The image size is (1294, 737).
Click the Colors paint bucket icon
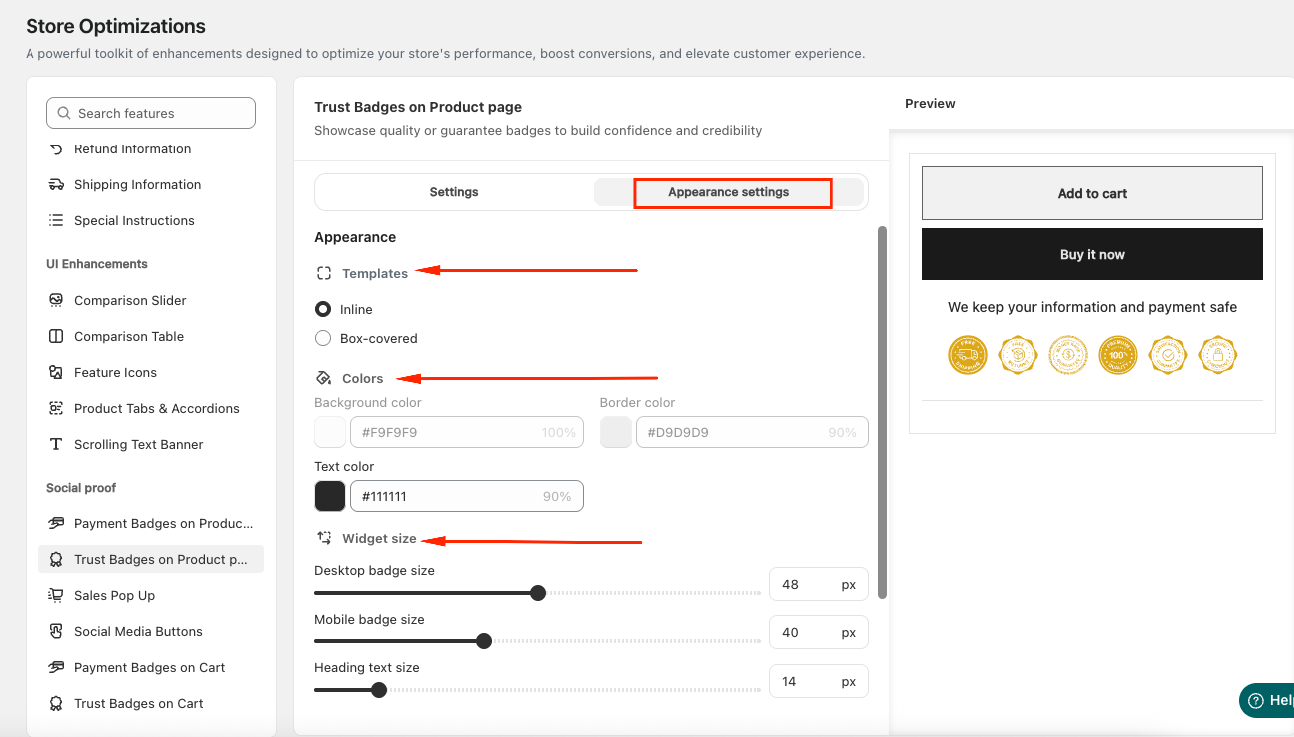324,379
